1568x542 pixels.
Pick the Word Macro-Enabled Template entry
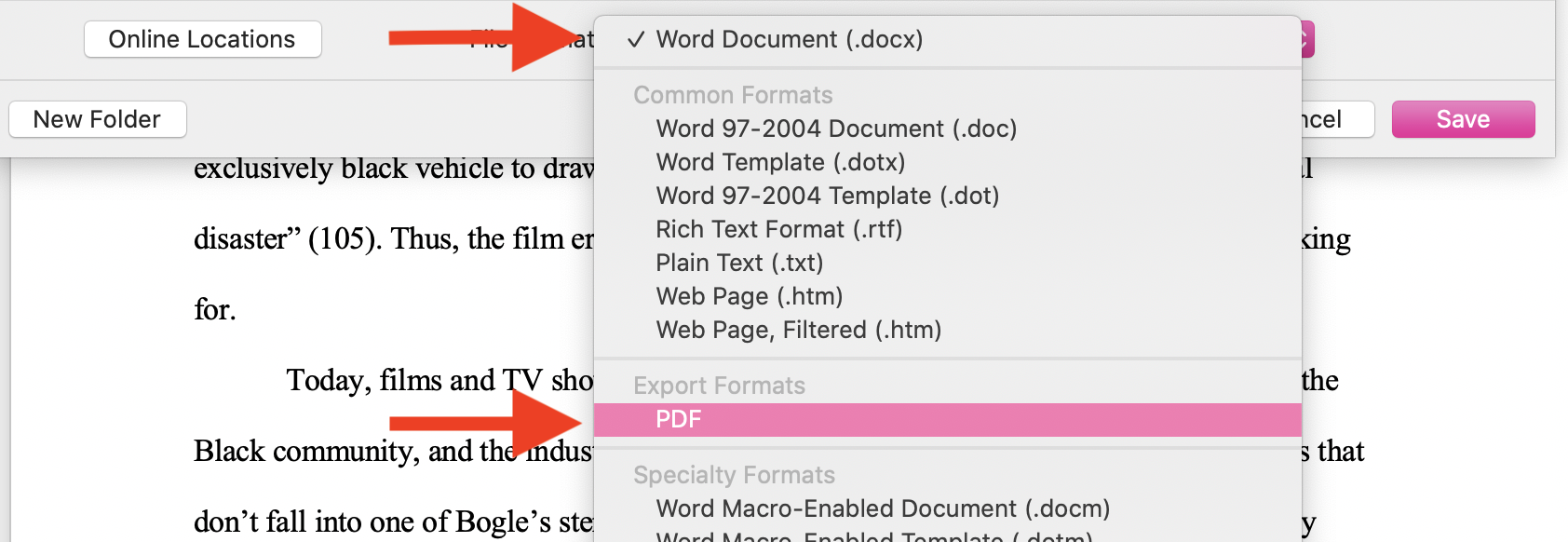(872, 536)
